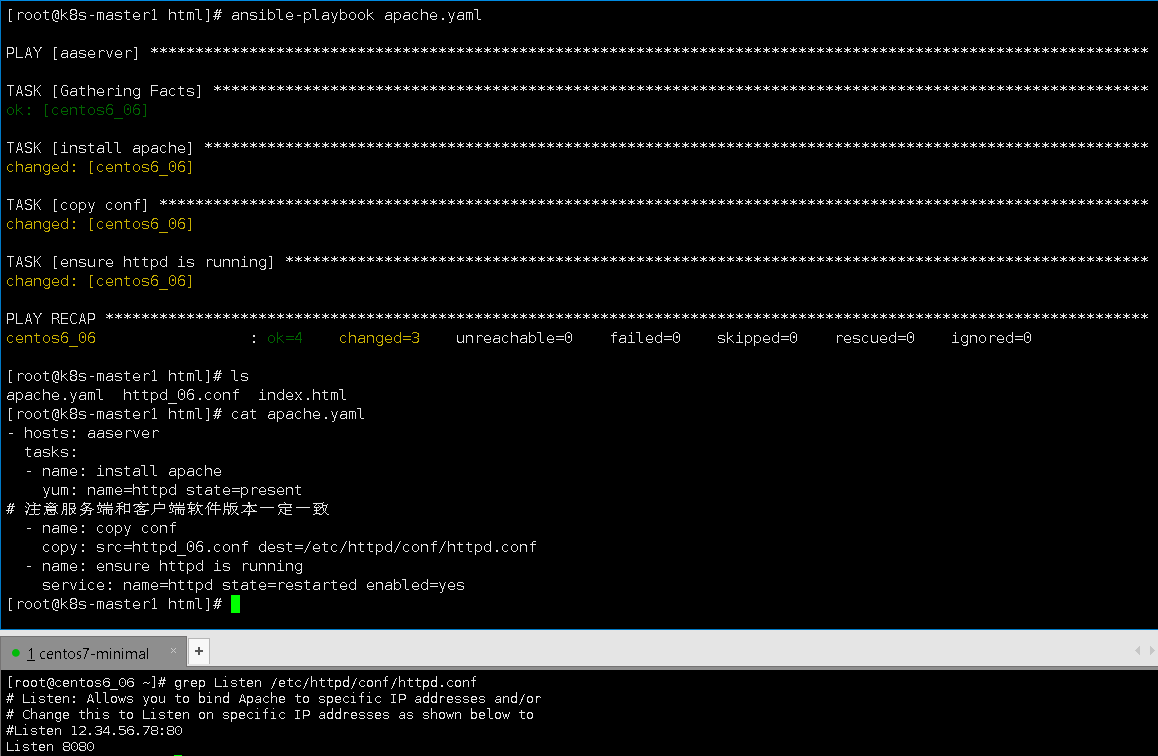Viewport: 1158px width, 756px height.
Task: Click the tab bar scroll-left arrow
Action: click(1137, 650)
